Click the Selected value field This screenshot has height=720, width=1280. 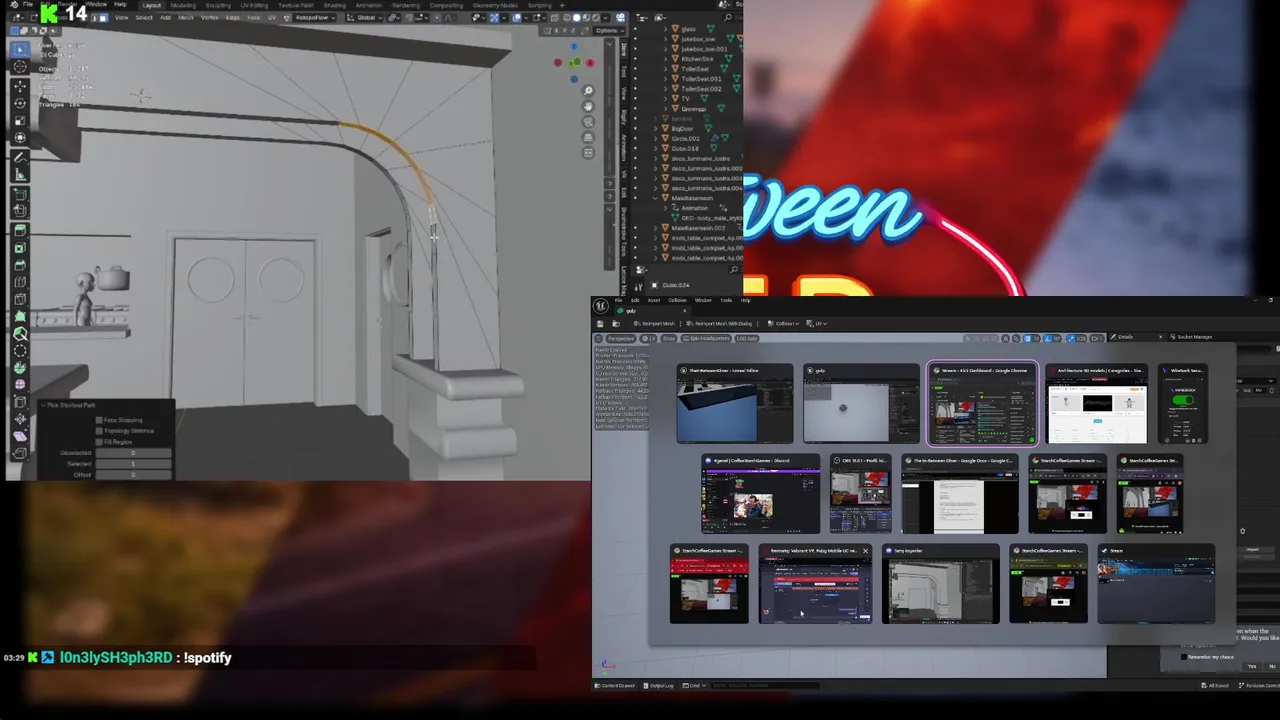[x=133, y=464]
